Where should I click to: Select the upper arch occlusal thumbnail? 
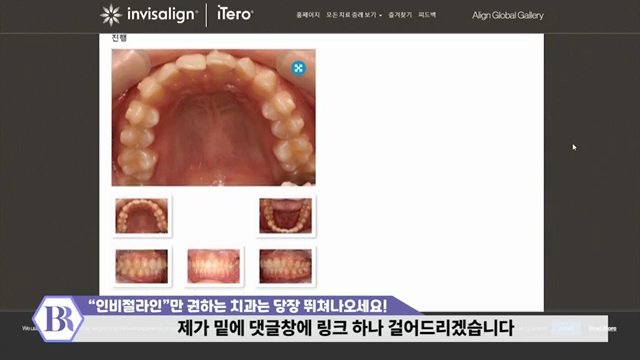(142, 216)
